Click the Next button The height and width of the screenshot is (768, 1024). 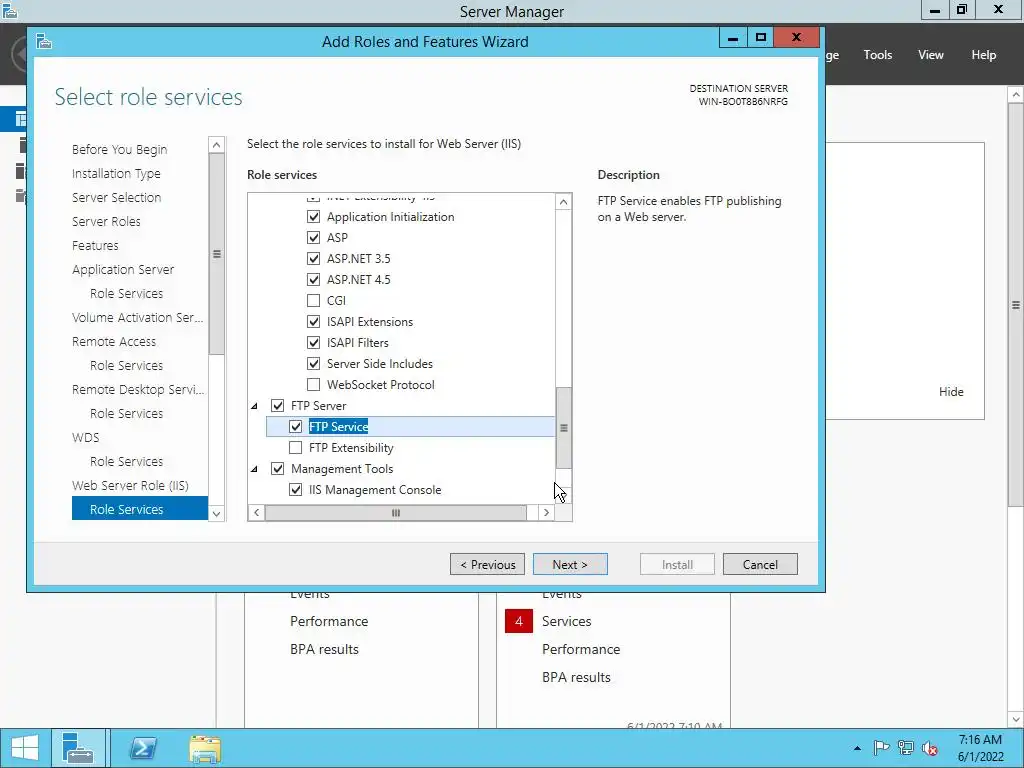(570, 564)
